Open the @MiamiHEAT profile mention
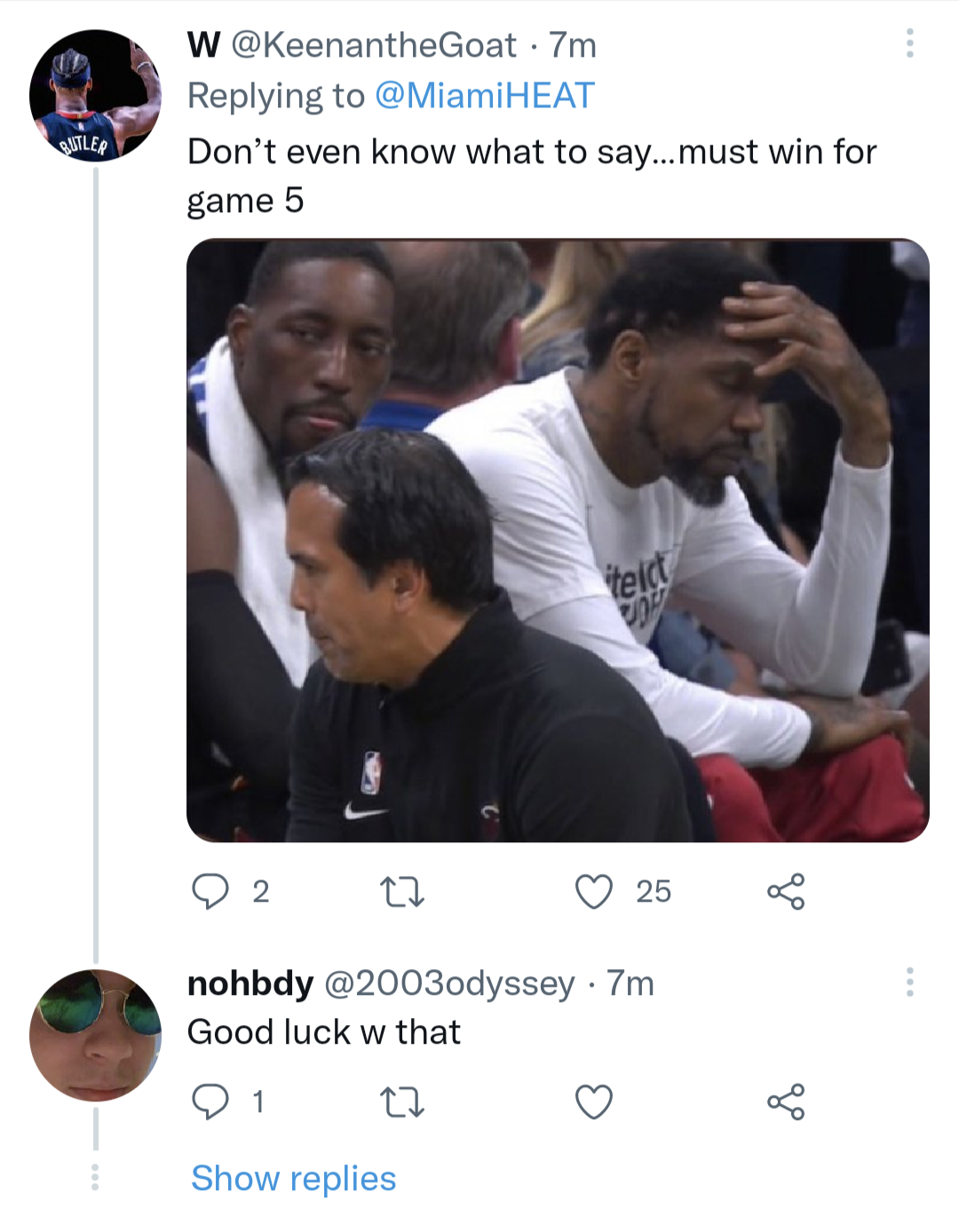 (x=484, y=96)
